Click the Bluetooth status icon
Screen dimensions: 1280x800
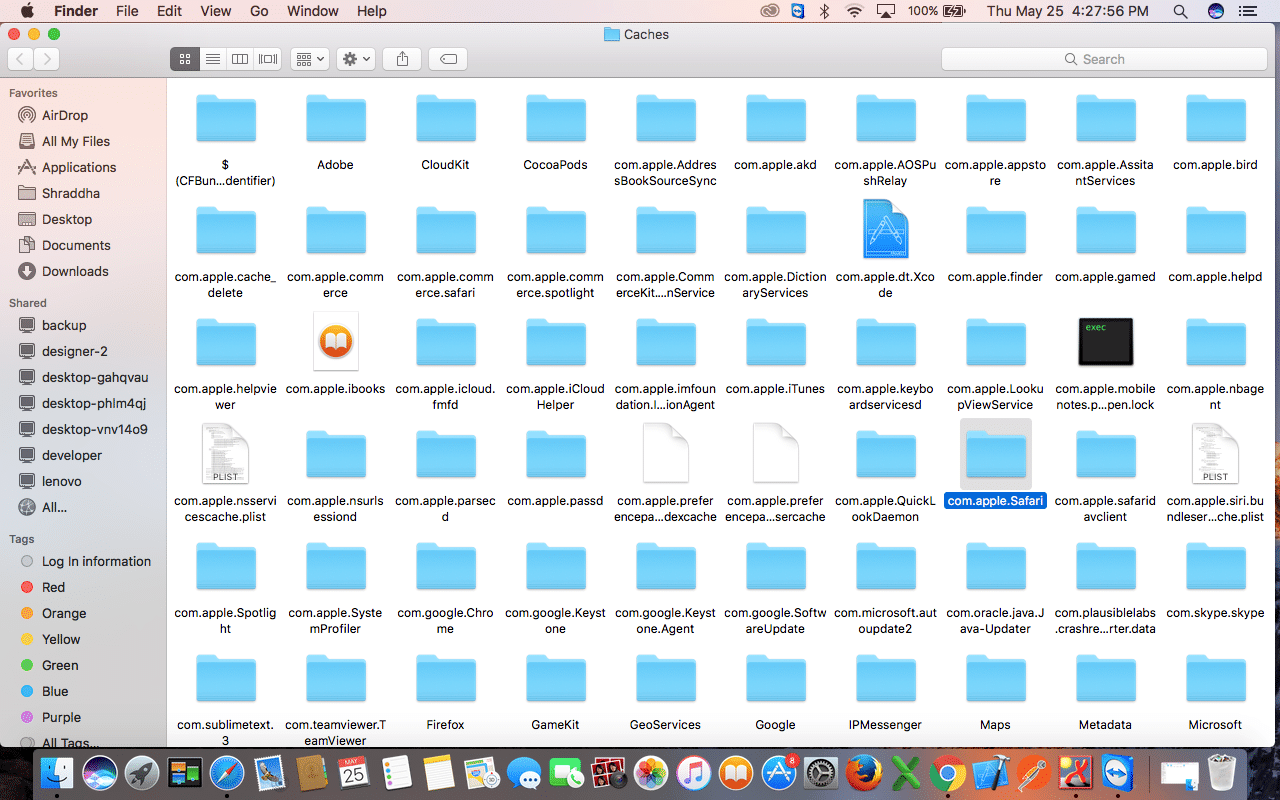[825, 11]
